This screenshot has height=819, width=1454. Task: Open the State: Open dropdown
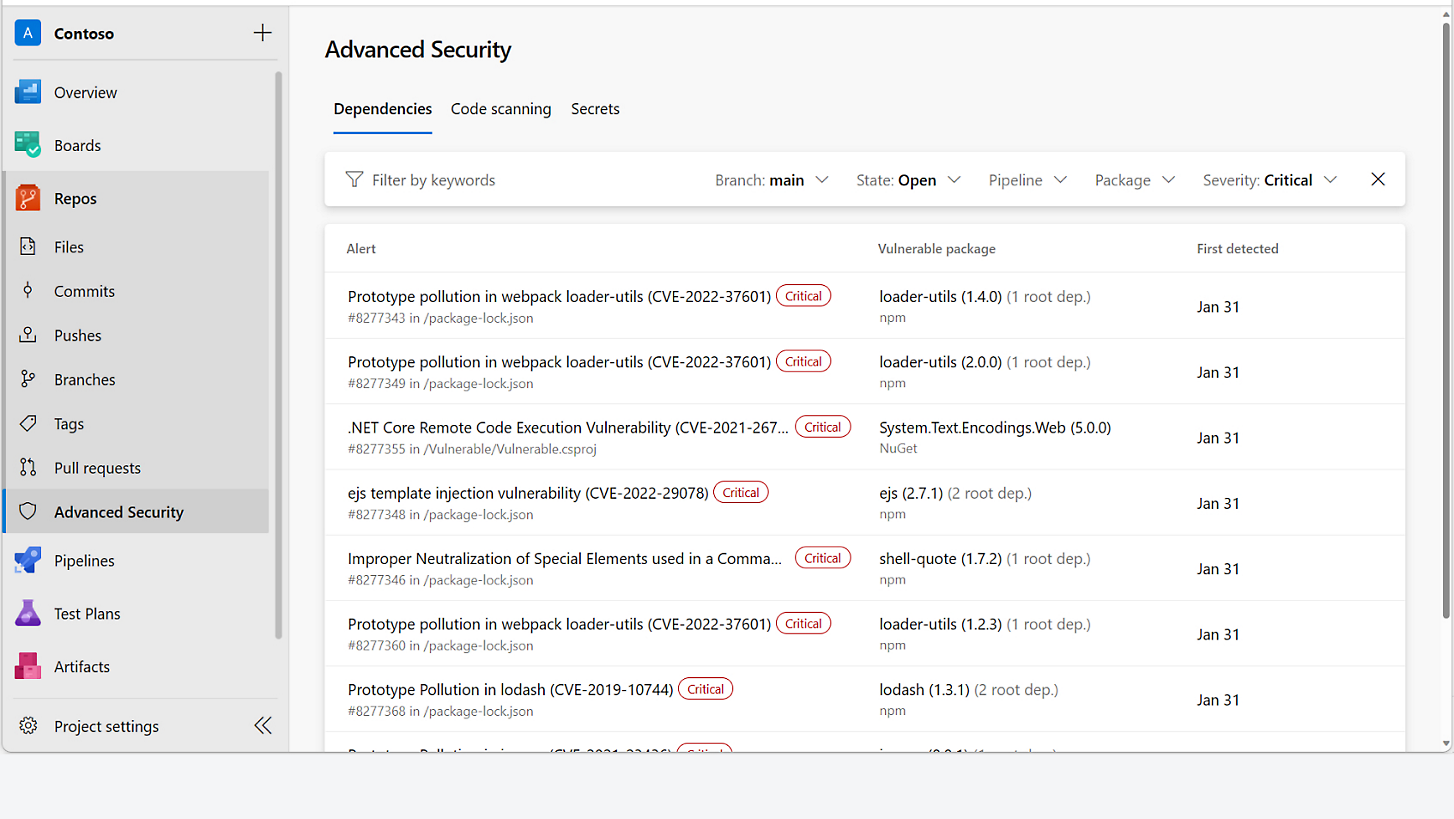tap(908, 180)
